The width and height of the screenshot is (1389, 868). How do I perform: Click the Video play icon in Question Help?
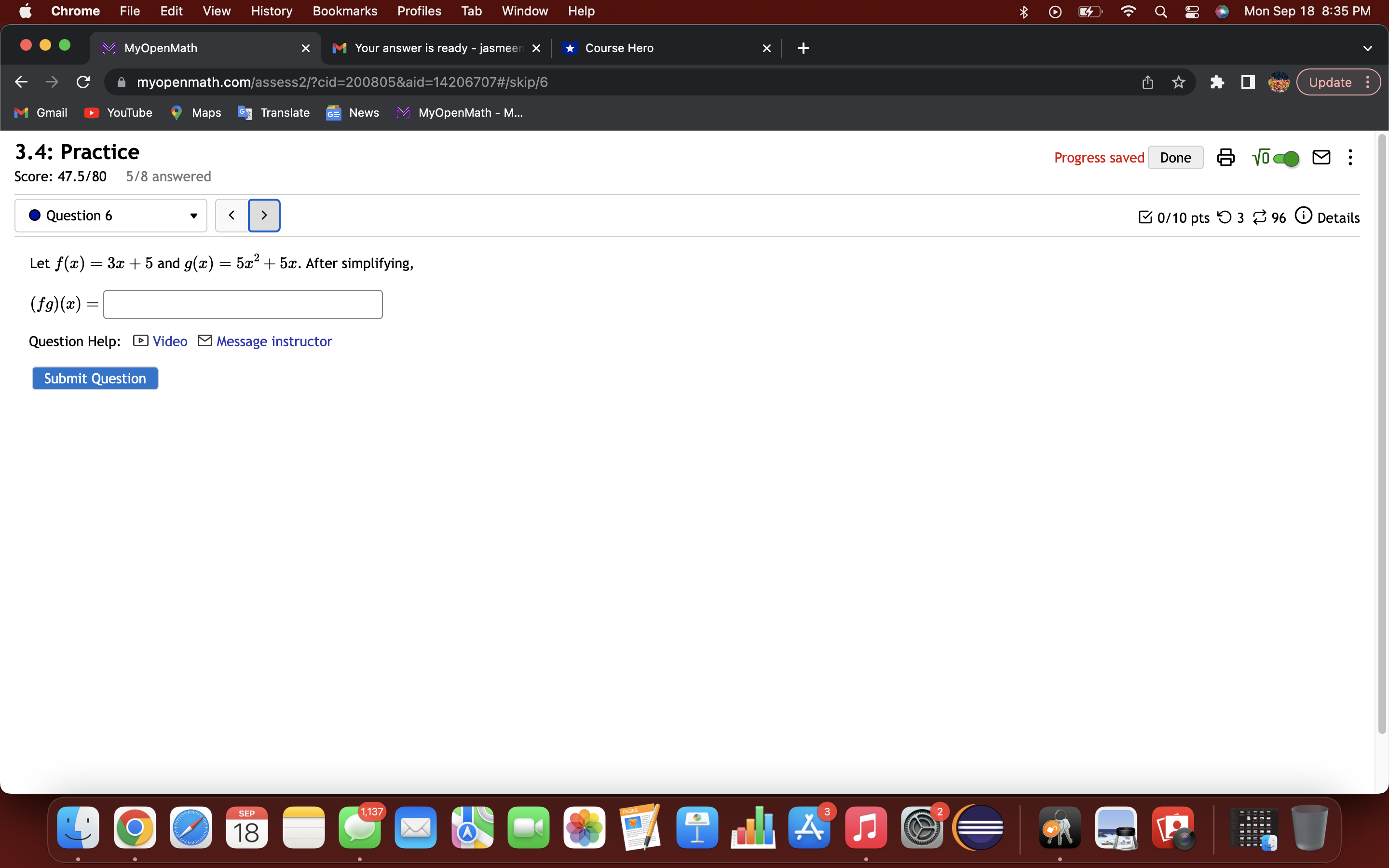(x=139, y=340)
